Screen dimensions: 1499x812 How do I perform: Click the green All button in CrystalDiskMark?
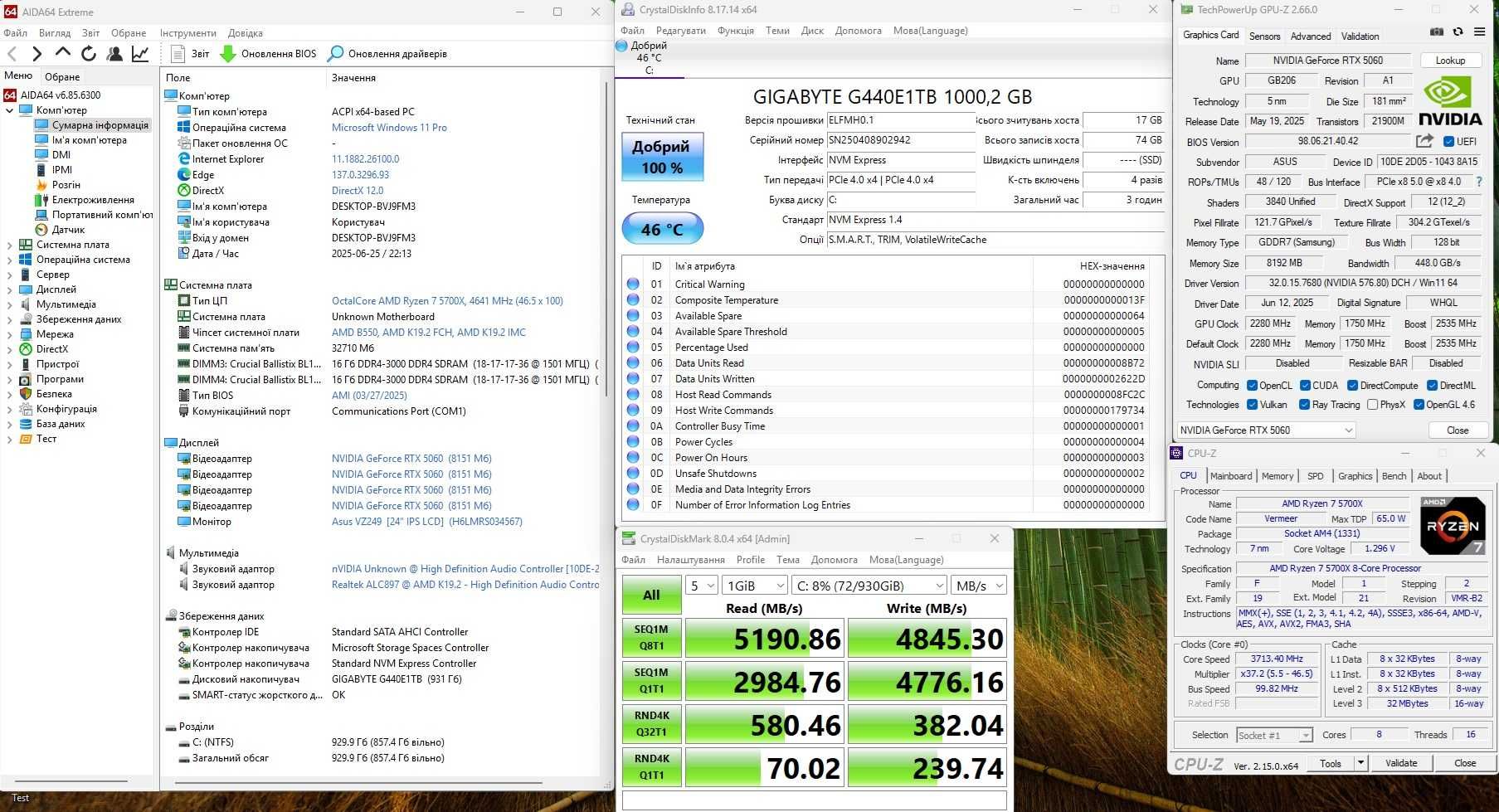(651, 595)
